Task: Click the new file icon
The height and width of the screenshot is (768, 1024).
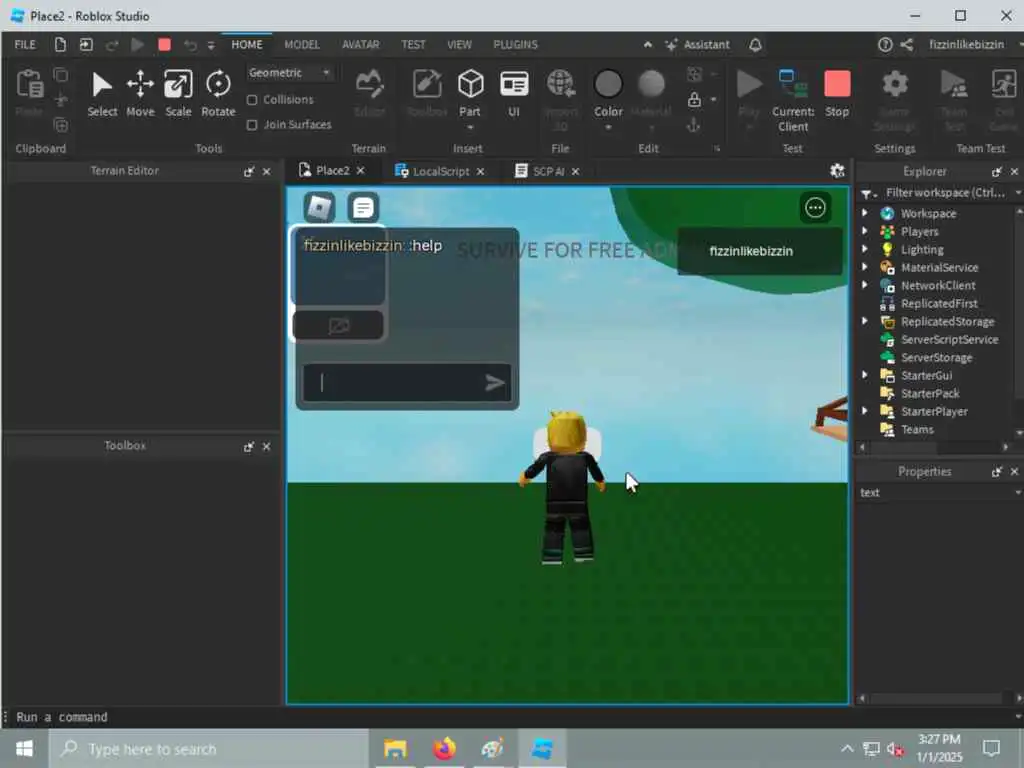Action: coord(60,44)
